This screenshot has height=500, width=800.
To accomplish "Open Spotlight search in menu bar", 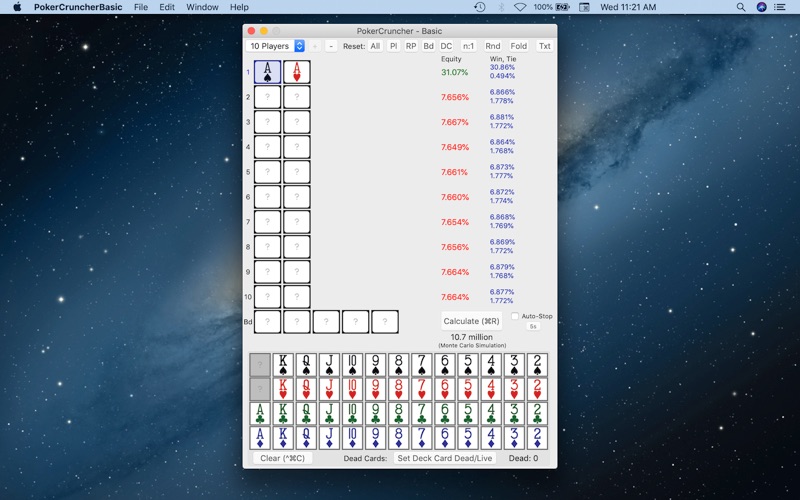I will [x=741, y=7].
